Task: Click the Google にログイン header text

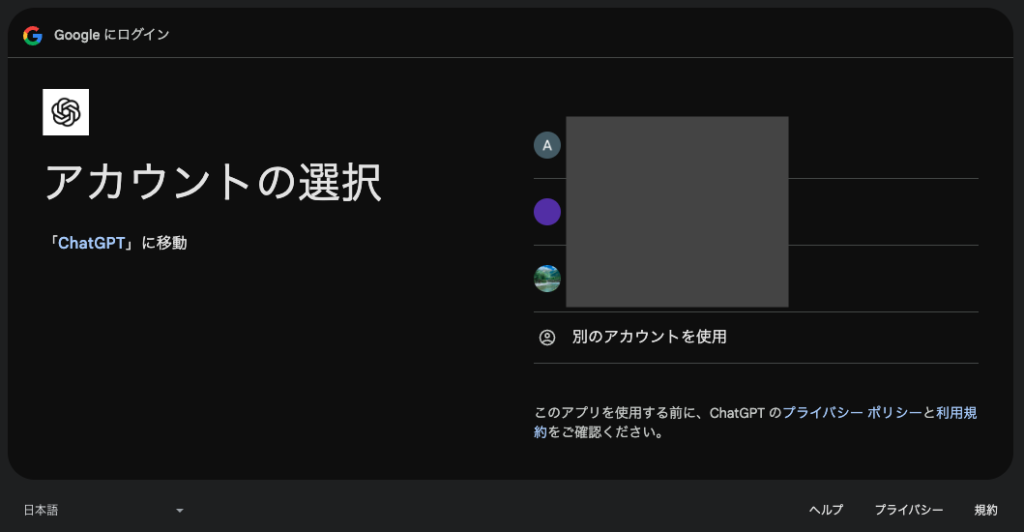Action: (x=112, y=35)
